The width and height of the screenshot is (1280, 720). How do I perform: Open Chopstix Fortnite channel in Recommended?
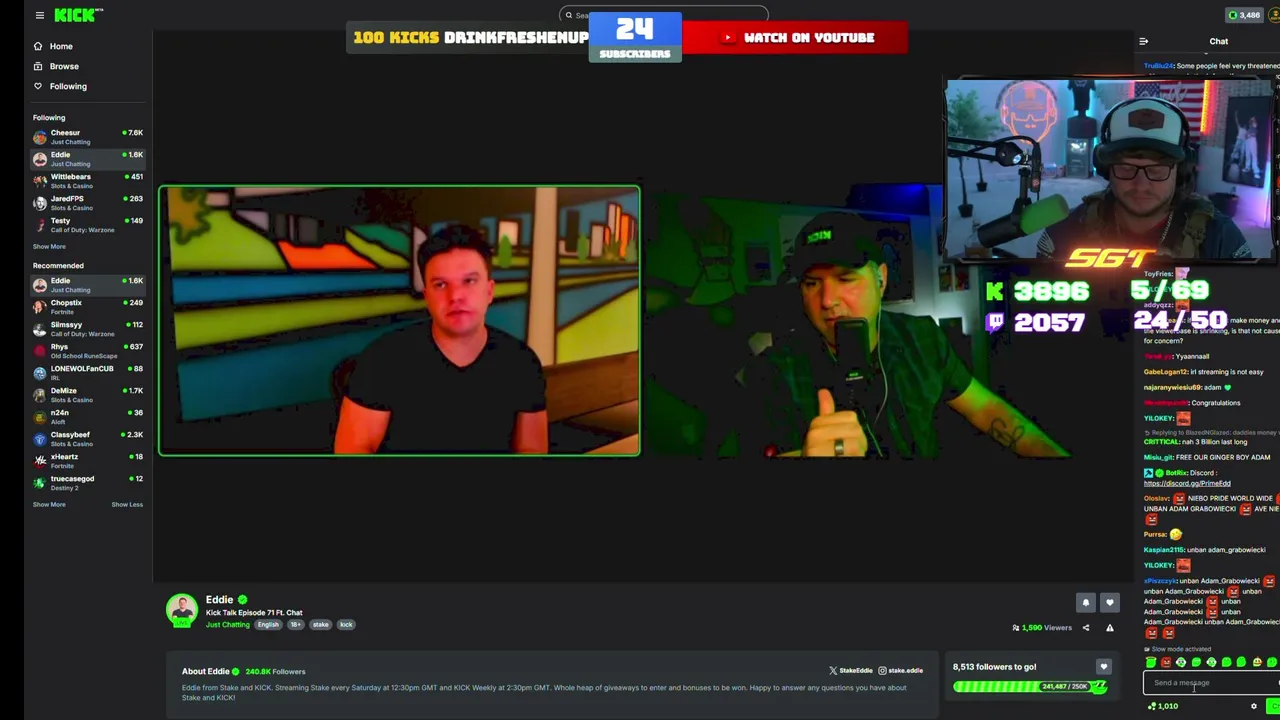[88, 307]
